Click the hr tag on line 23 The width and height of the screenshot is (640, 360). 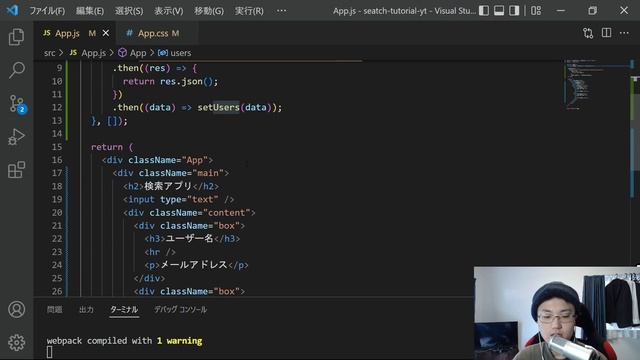[x=160, y=252]
